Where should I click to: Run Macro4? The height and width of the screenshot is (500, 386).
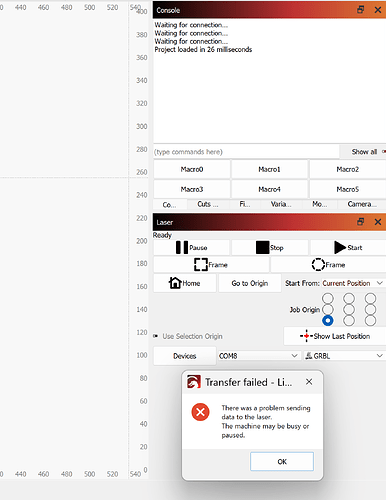click(x=269, y=189)
